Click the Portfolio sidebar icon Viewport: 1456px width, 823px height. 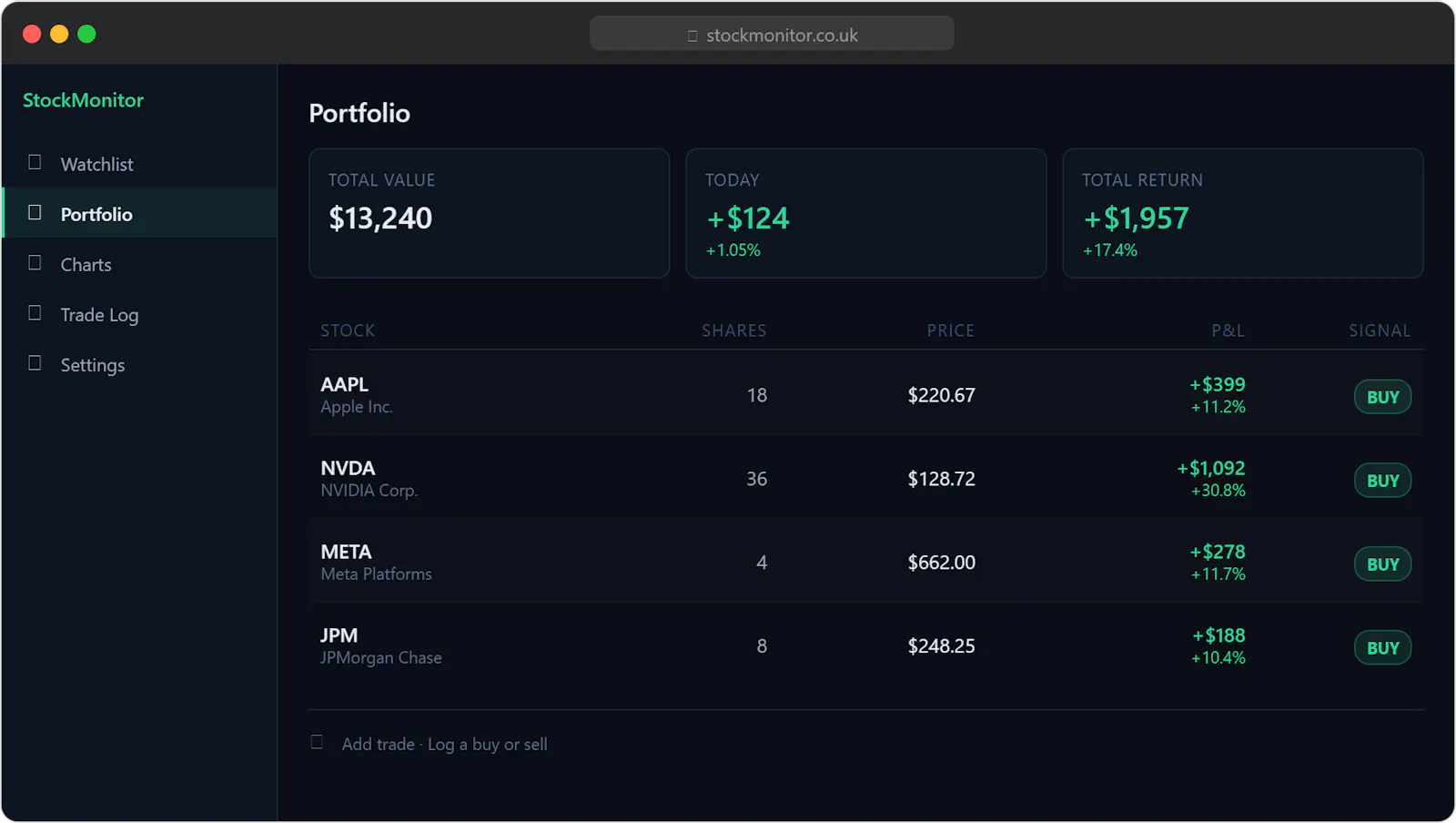tap(35, 213)
